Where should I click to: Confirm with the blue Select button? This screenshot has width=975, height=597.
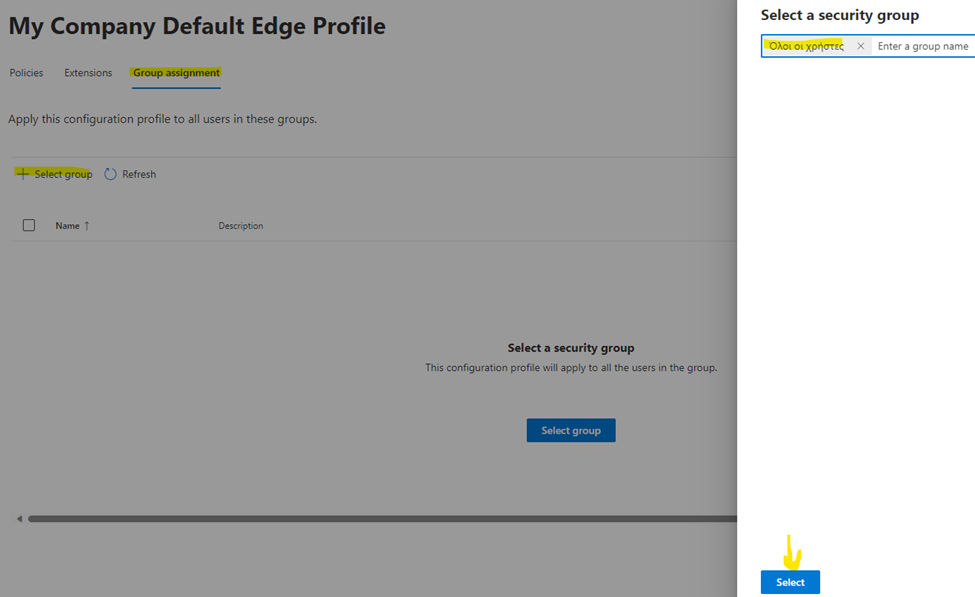[790, 582]
